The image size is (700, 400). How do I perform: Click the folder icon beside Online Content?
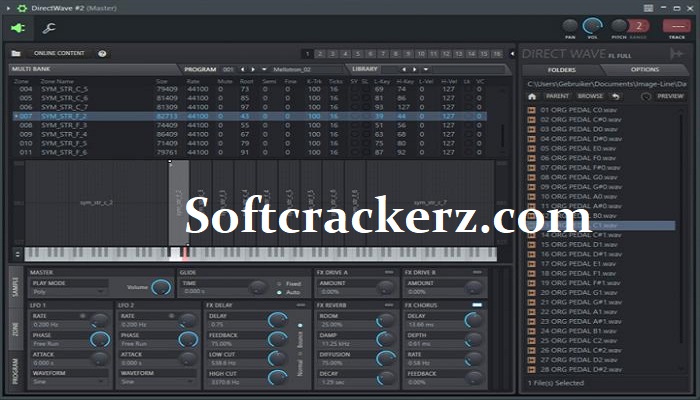(x=16, y=53)
